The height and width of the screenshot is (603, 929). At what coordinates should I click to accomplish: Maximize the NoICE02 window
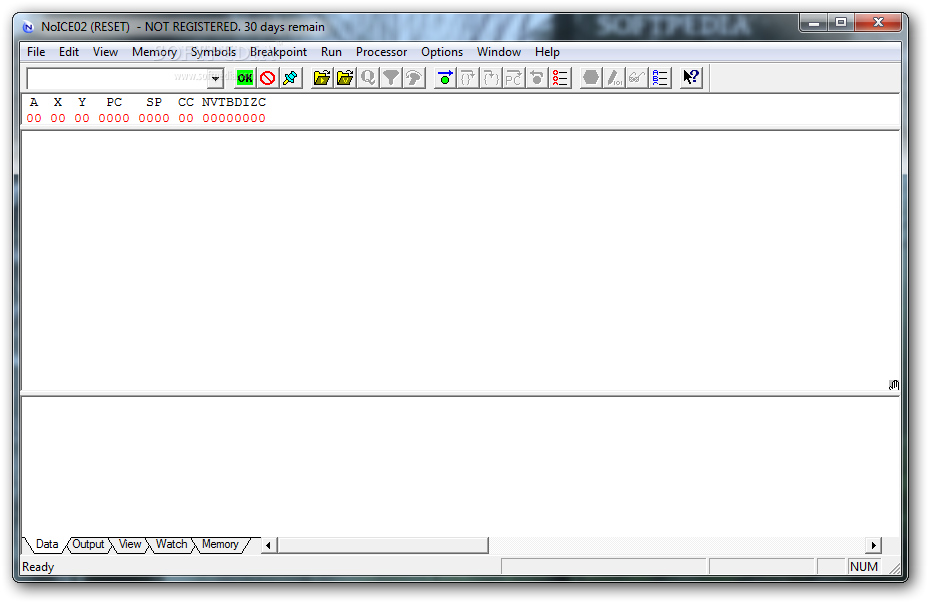(841, 23)
